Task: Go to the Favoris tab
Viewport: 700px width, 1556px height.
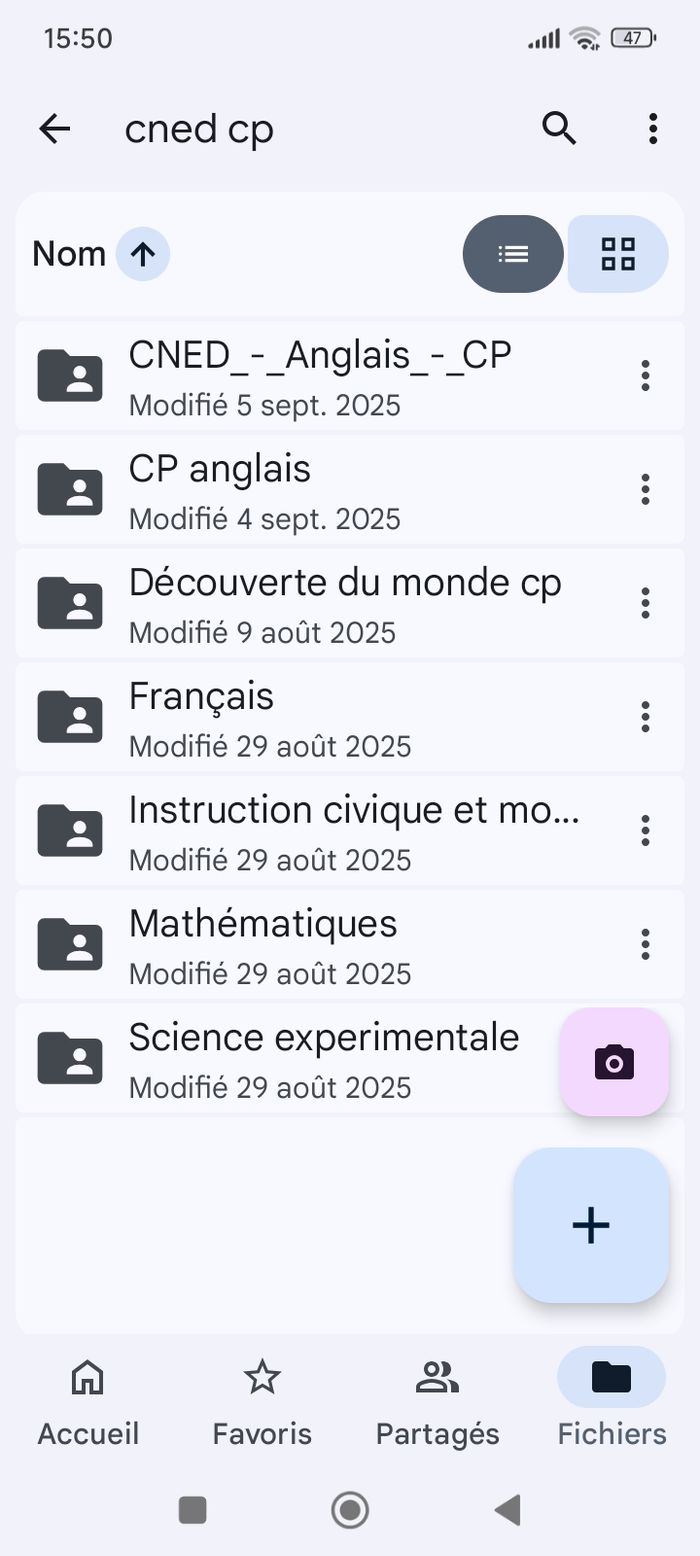Action: pyautogui.click(x=262, y=1400)
